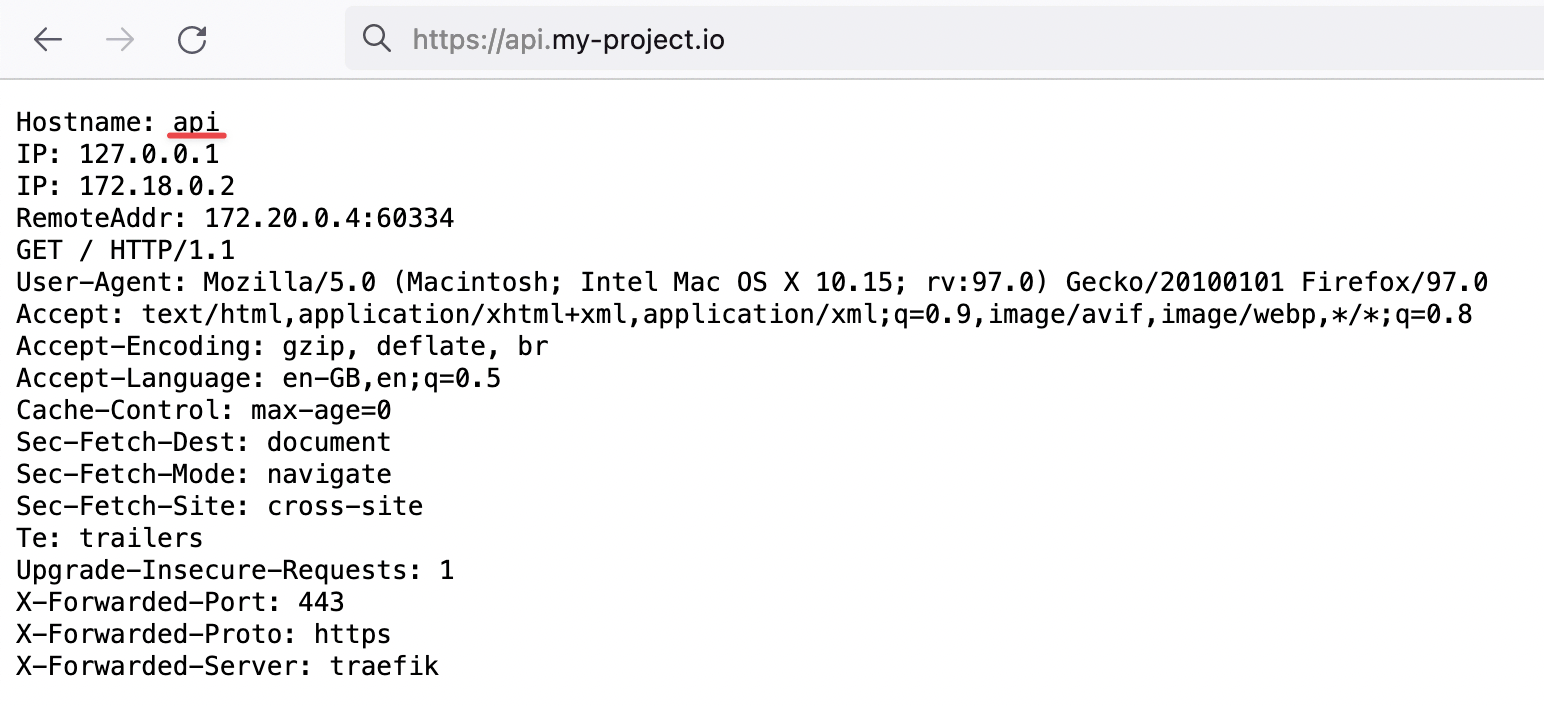Click the 127.0.0.1 IP line

118,154
